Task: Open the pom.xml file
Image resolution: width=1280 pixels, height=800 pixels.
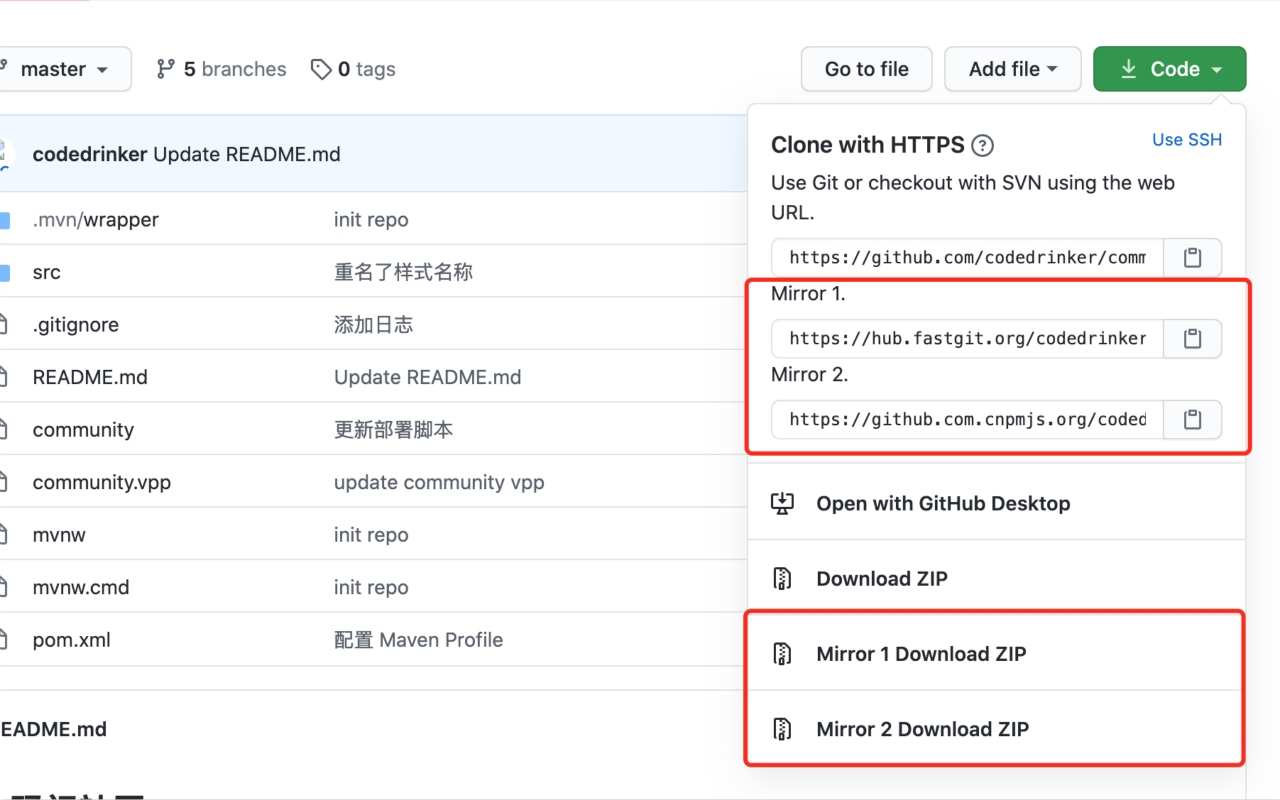Action: click(x=70, y=639)
